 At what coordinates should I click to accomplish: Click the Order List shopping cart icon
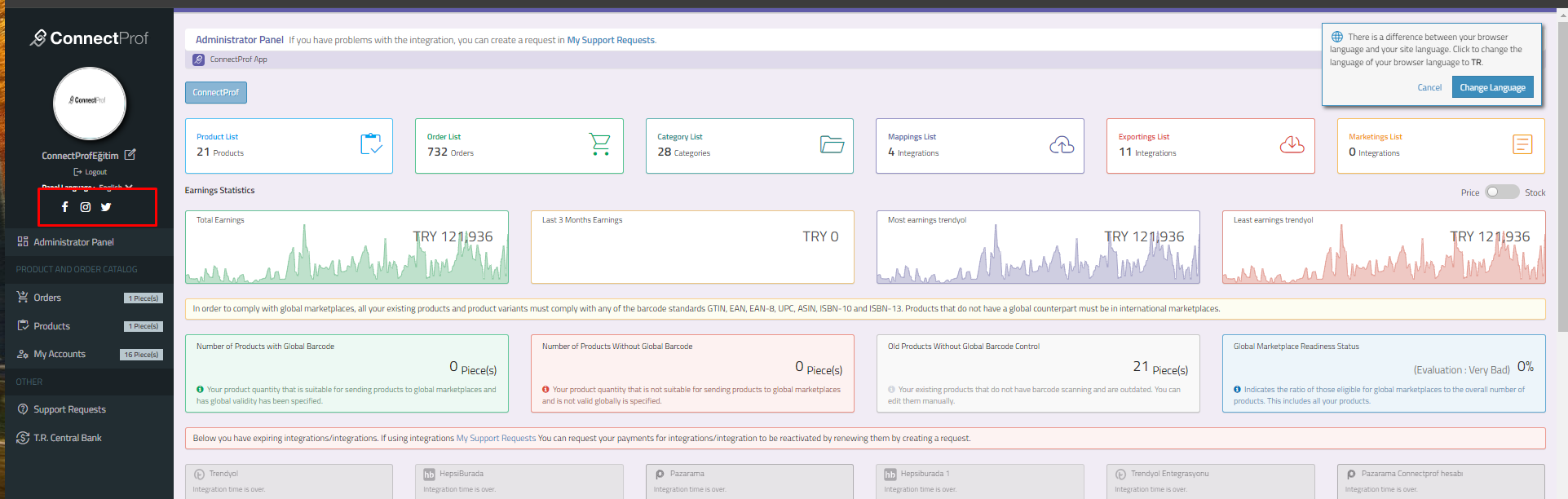coord(600,145)
